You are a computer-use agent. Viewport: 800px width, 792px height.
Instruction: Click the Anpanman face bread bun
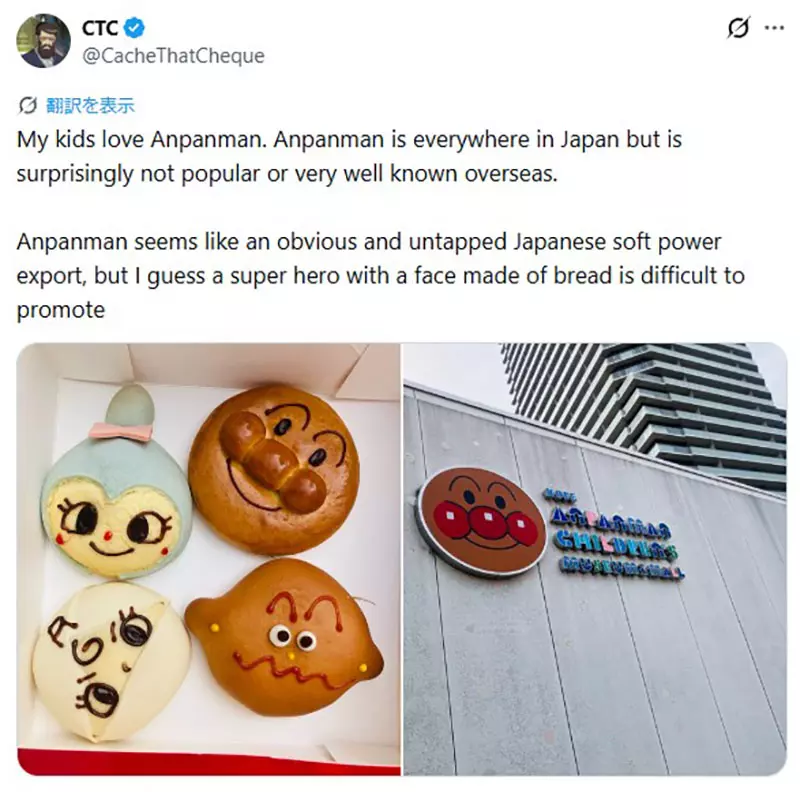[274, 468]
